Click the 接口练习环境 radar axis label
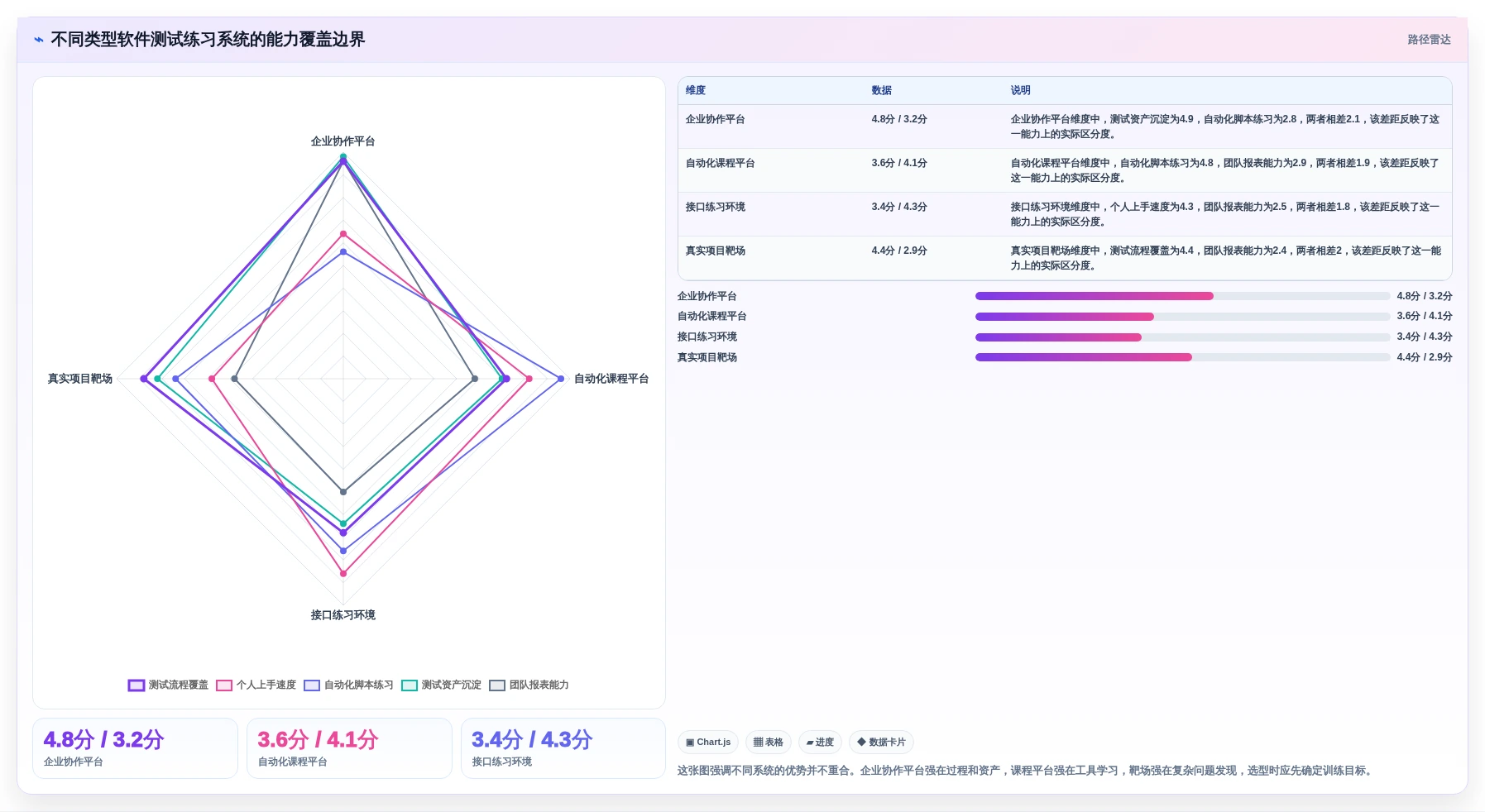The image size is (1485, 812). pos(343,615)
